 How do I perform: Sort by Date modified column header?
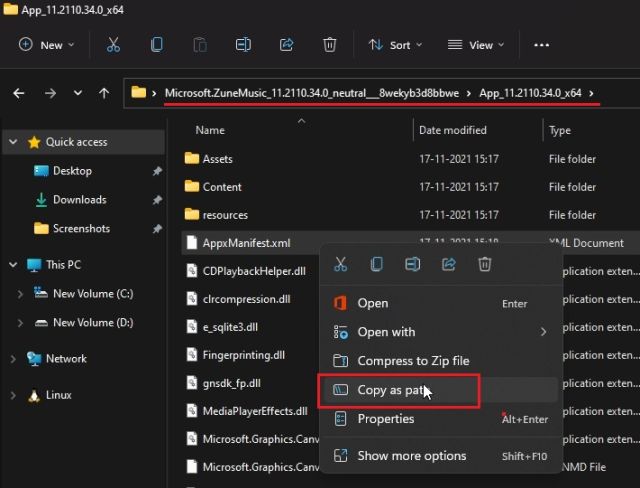(453, 130)
